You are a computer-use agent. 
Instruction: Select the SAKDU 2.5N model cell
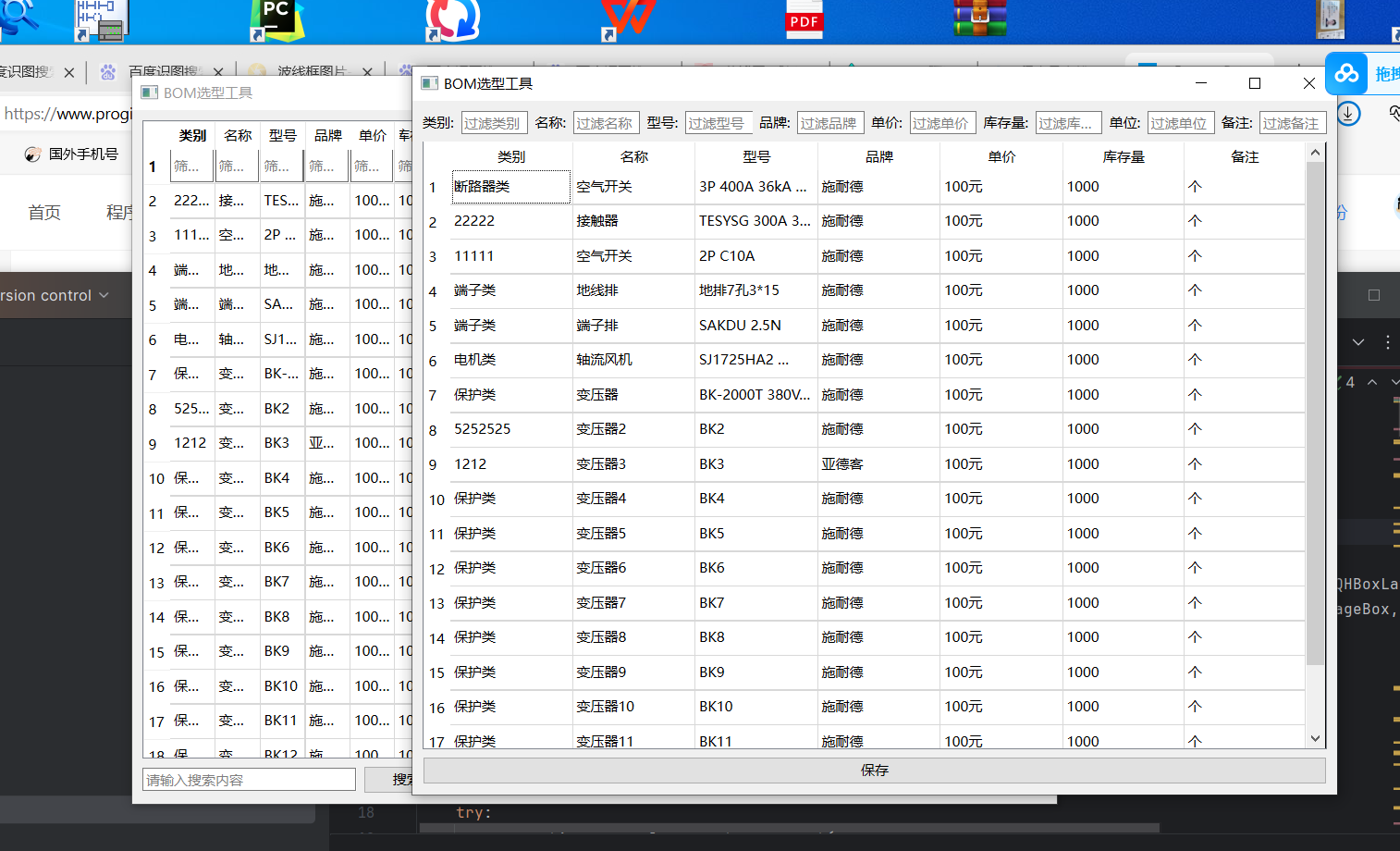click(756, 326)
